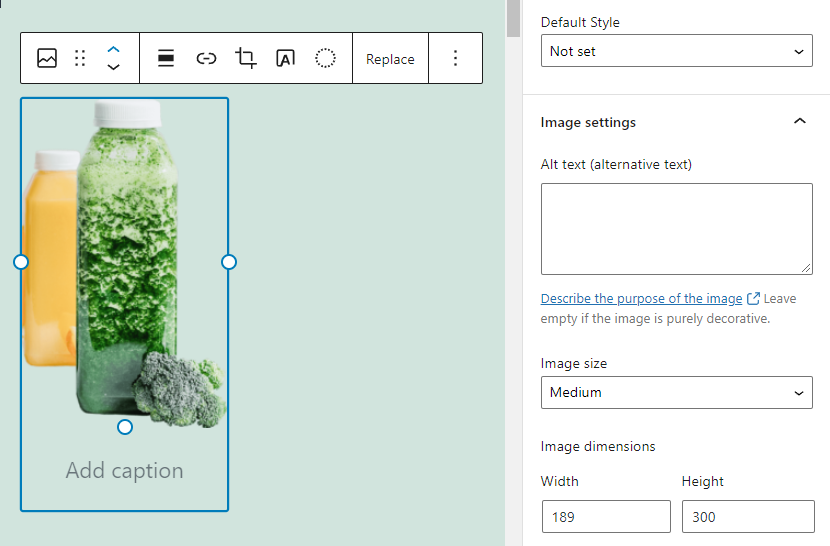Open the align options icon

pos(166,58)
